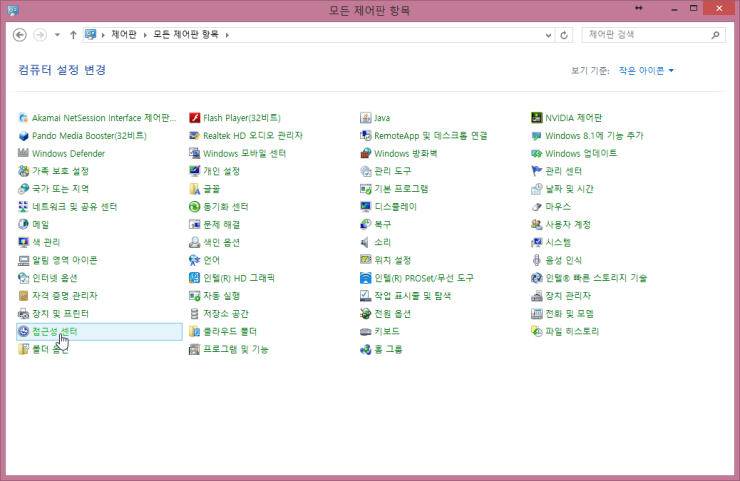The width and height of the screenshot is (740, 481).
Task: Click the Realtek HD 오디오 관리자 icon
Action: pyautogui.click(x=194, y=135)
